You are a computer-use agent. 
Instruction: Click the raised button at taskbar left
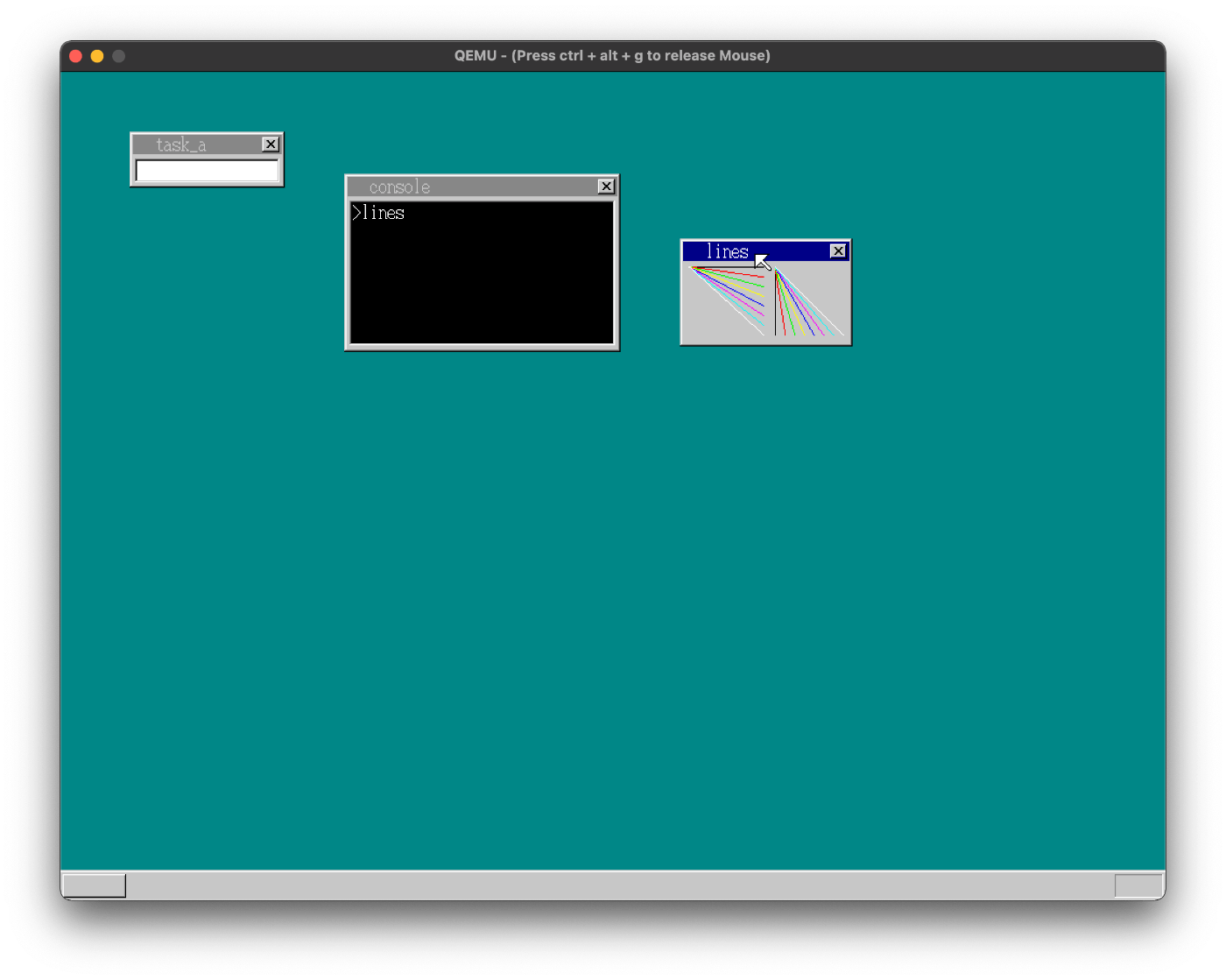click(95, 885)
